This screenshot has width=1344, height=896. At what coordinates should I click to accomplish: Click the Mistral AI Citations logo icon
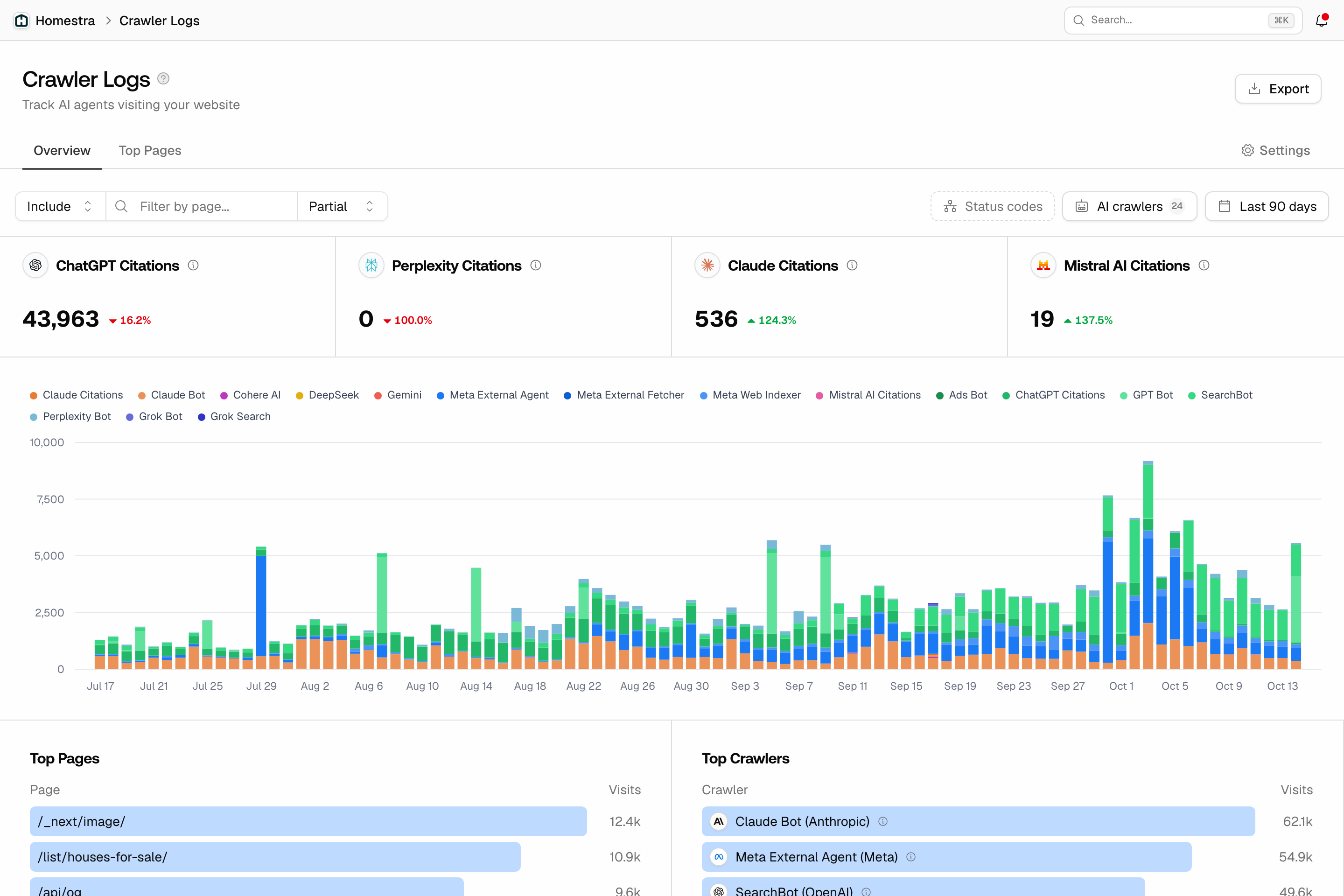[1043, 265]
